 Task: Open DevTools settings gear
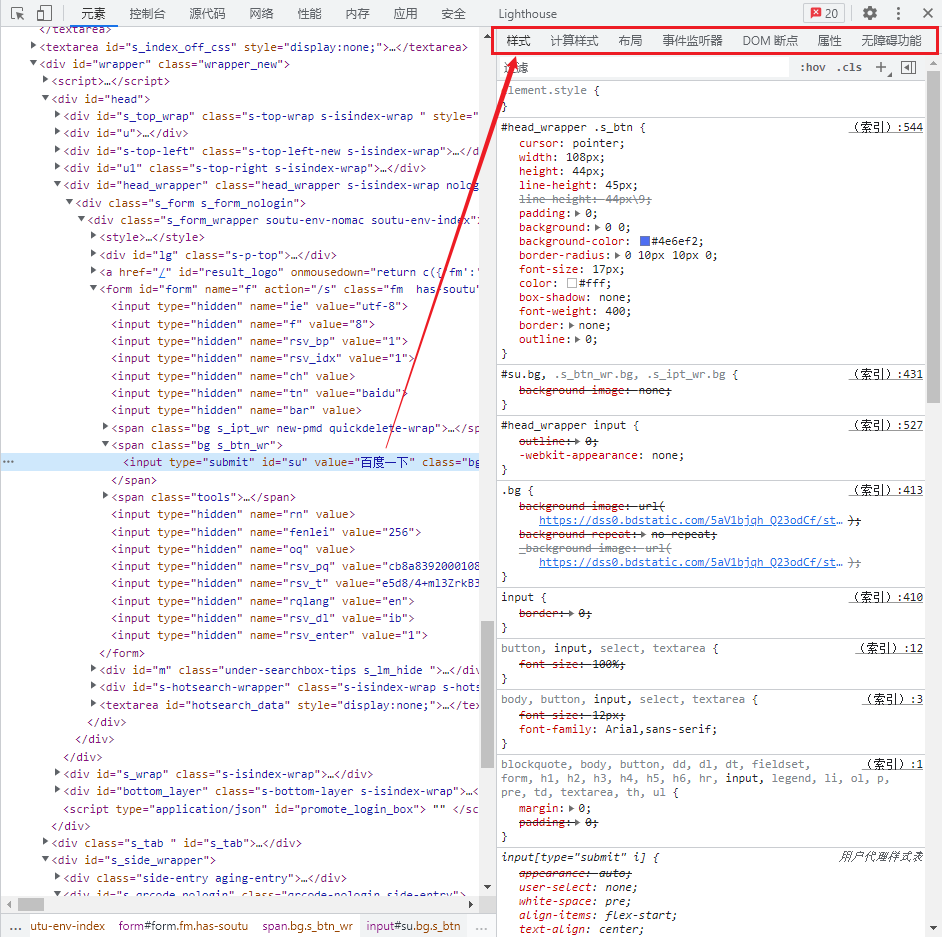869,13
